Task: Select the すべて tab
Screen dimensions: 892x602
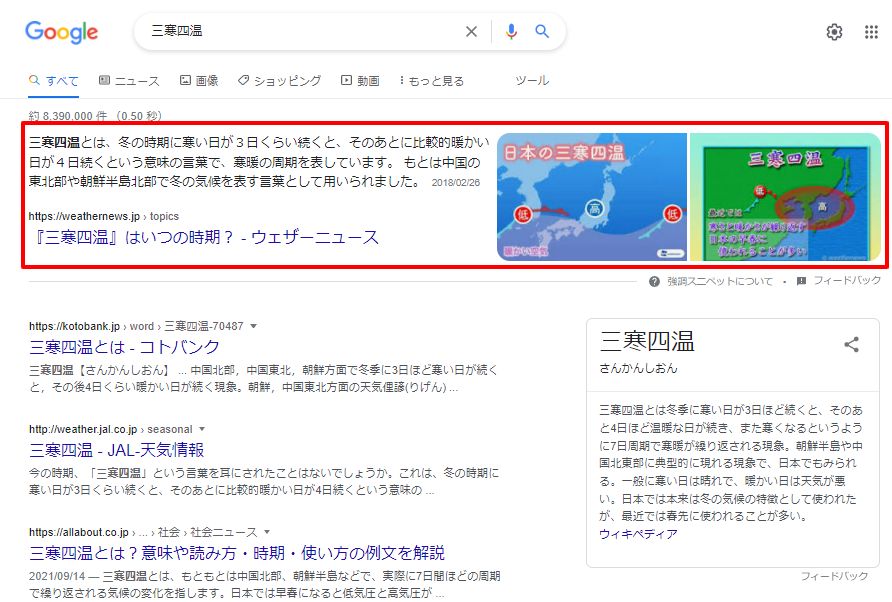Action: pyautogui.click(x=53, y=81)
